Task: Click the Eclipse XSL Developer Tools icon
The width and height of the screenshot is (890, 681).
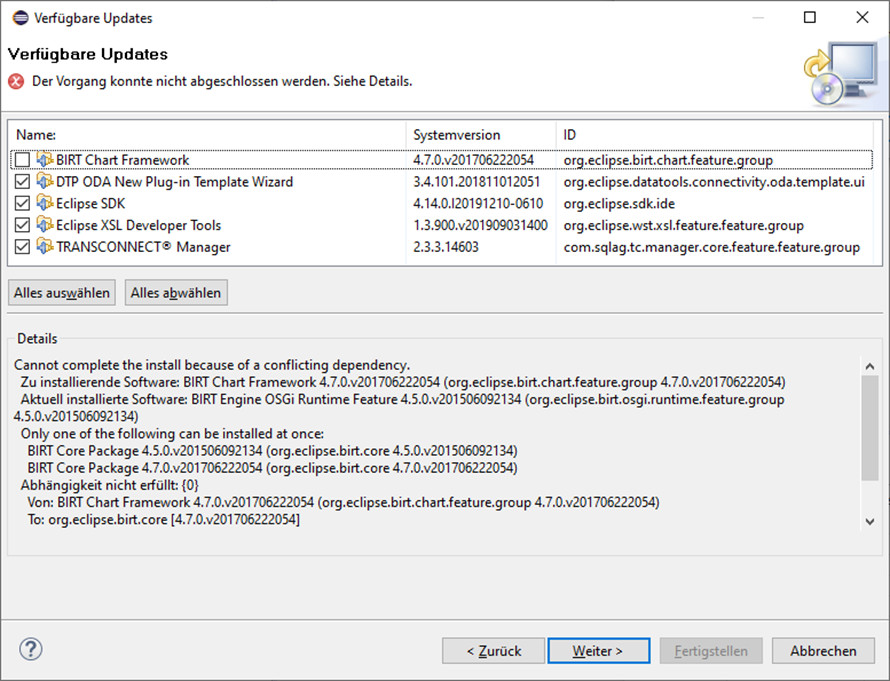Action: pyautogui.click(x=45, y=225)
